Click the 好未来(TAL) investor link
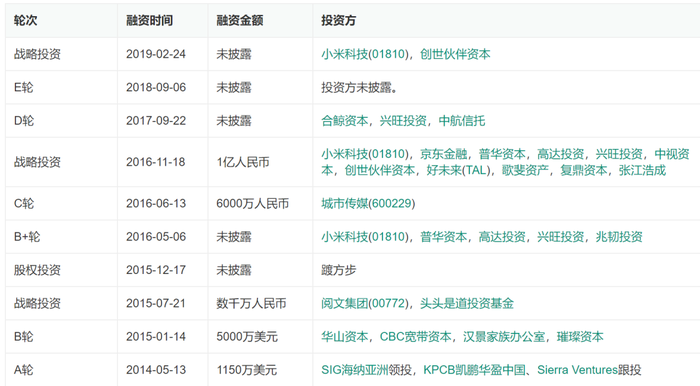The image size is (700, 386). click(x=458, y=170)
